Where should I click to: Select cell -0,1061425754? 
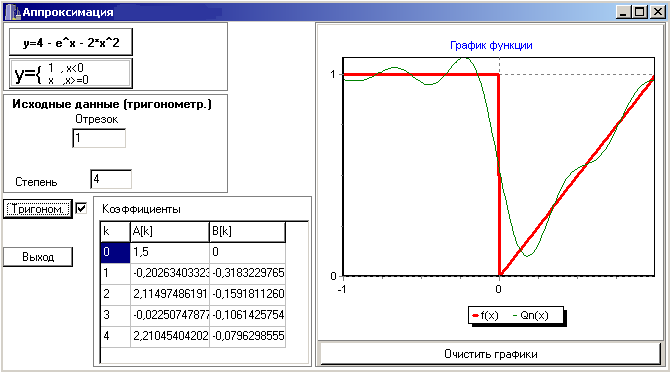pos(247,315)
